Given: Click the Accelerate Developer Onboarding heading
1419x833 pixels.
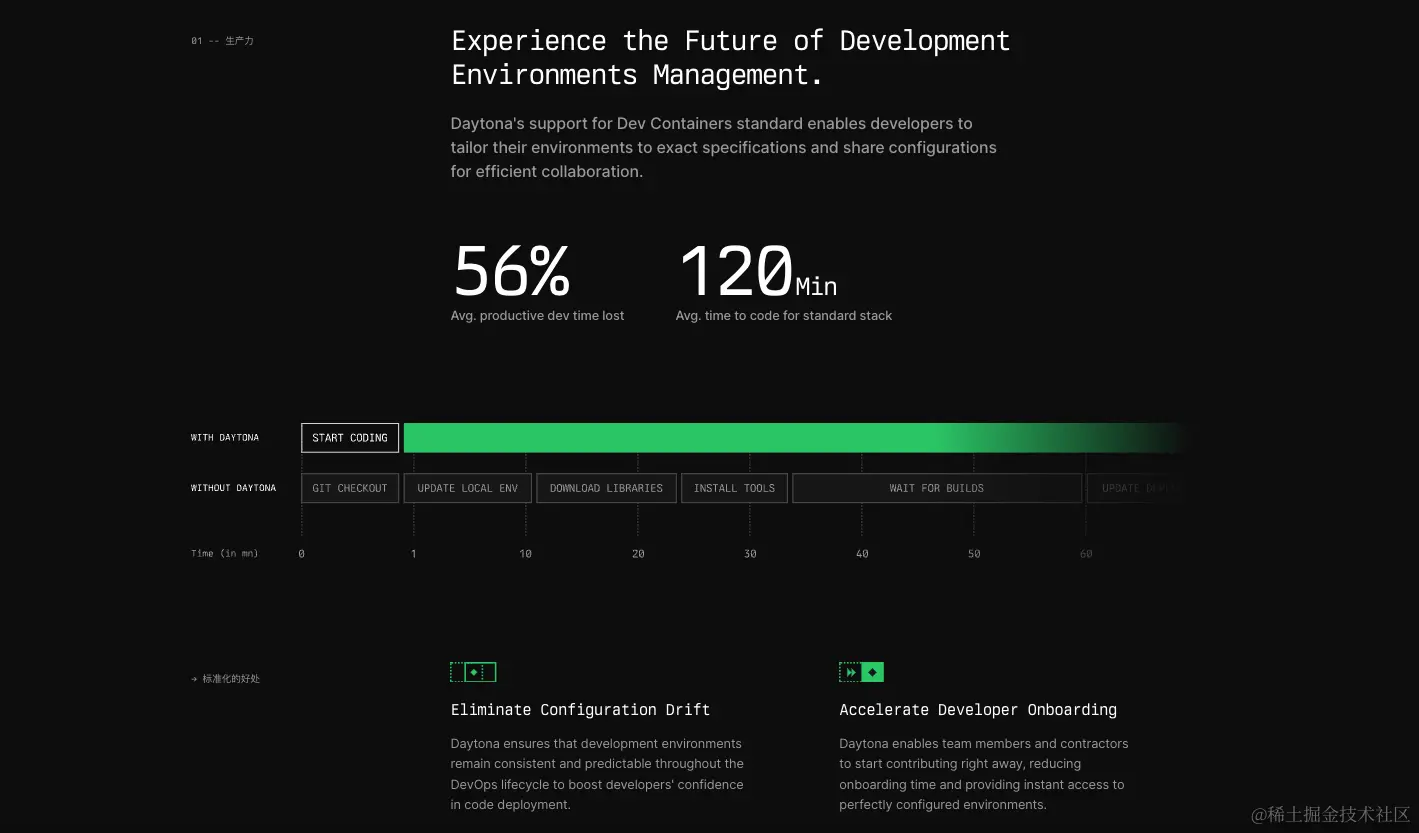Looking at the screenshot, I should tap(978, 710).
